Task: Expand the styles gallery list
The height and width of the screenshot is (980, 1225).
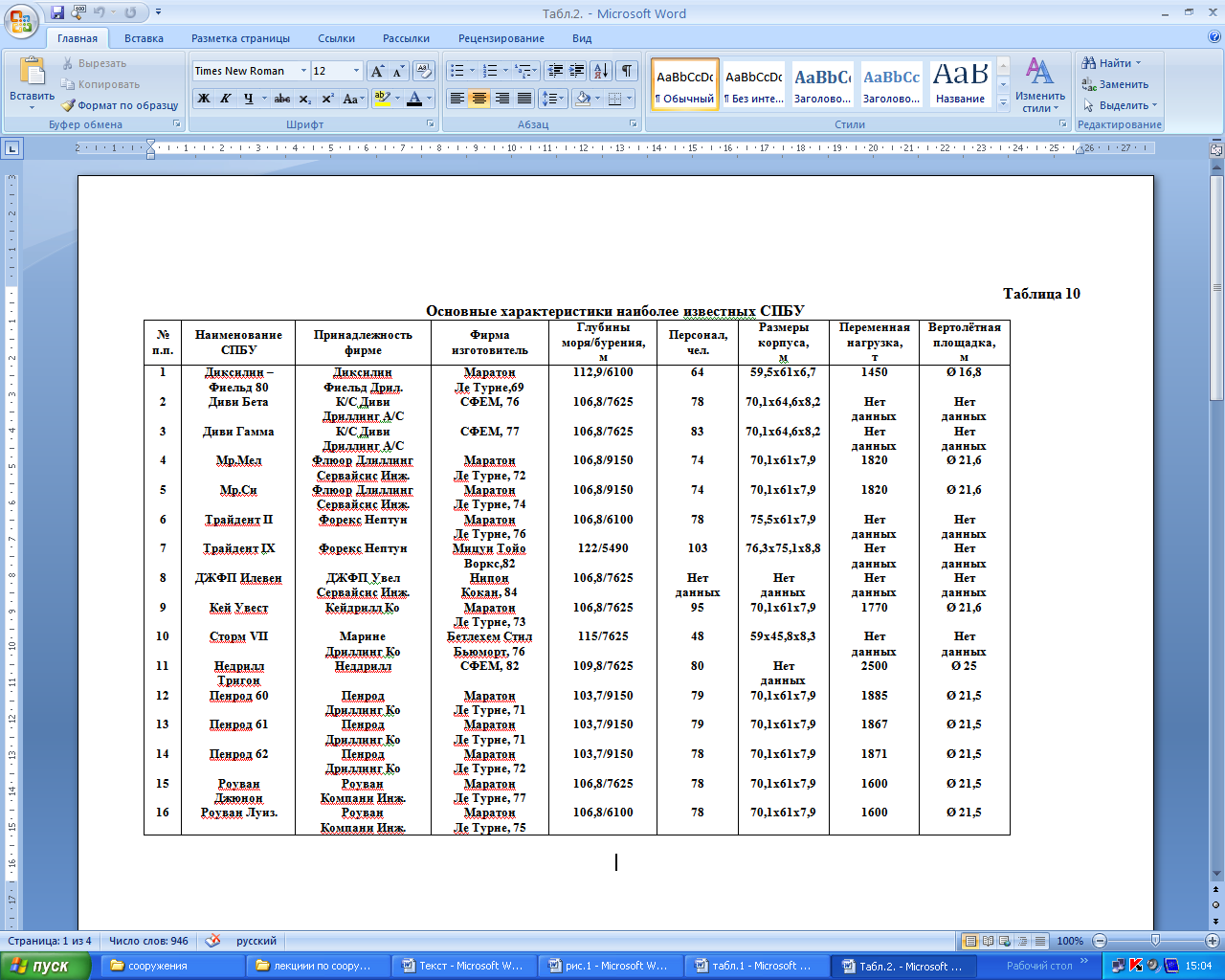Action: (1003, 100)
